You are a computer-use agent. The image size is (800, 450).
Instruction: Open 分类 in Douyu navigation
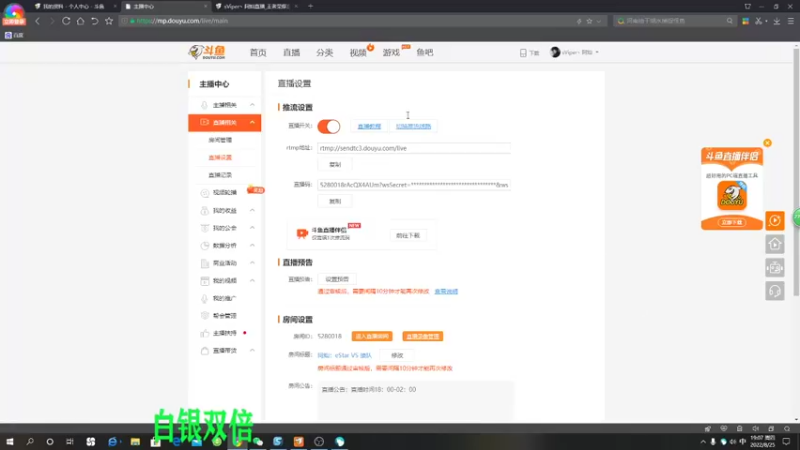coord(324,53)
